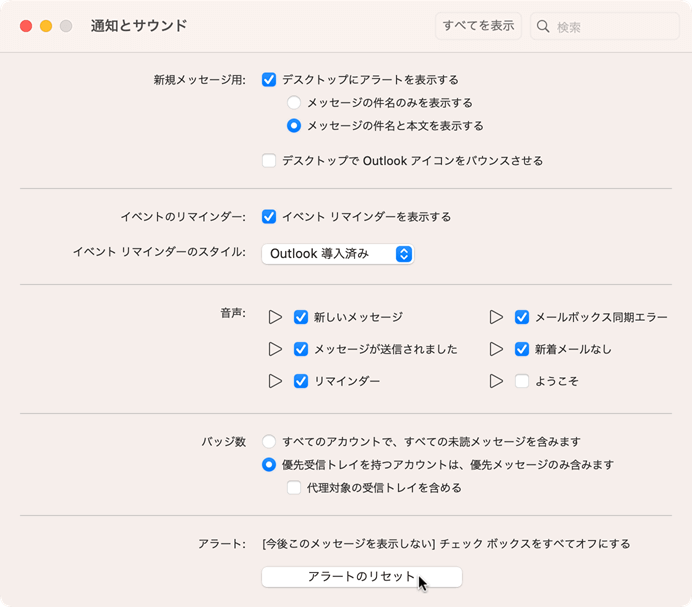Click into the 検索 field
This screenshot has height=607, width=692.
[610, 27]
